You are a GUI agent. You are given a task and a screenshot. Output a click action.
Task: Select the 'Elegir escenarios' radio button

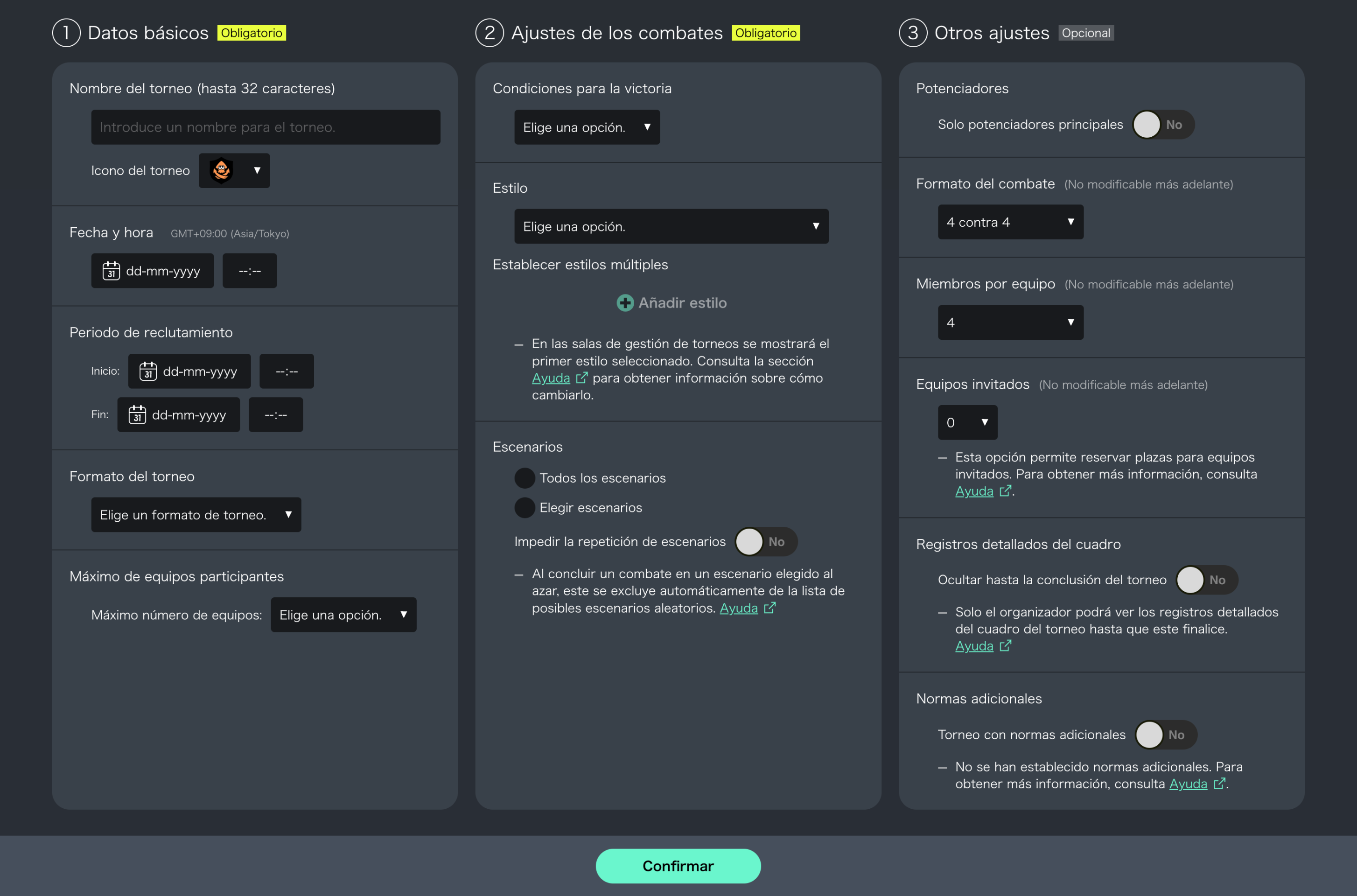tap(525, 508)
